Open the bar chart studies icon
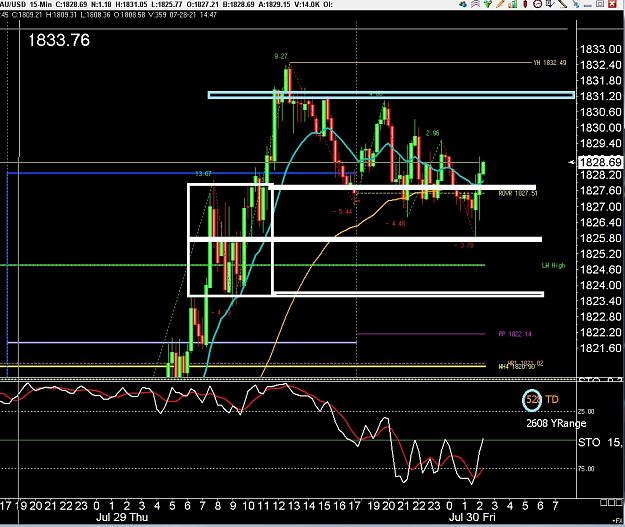Screen dimensions: 625x527 513,4
